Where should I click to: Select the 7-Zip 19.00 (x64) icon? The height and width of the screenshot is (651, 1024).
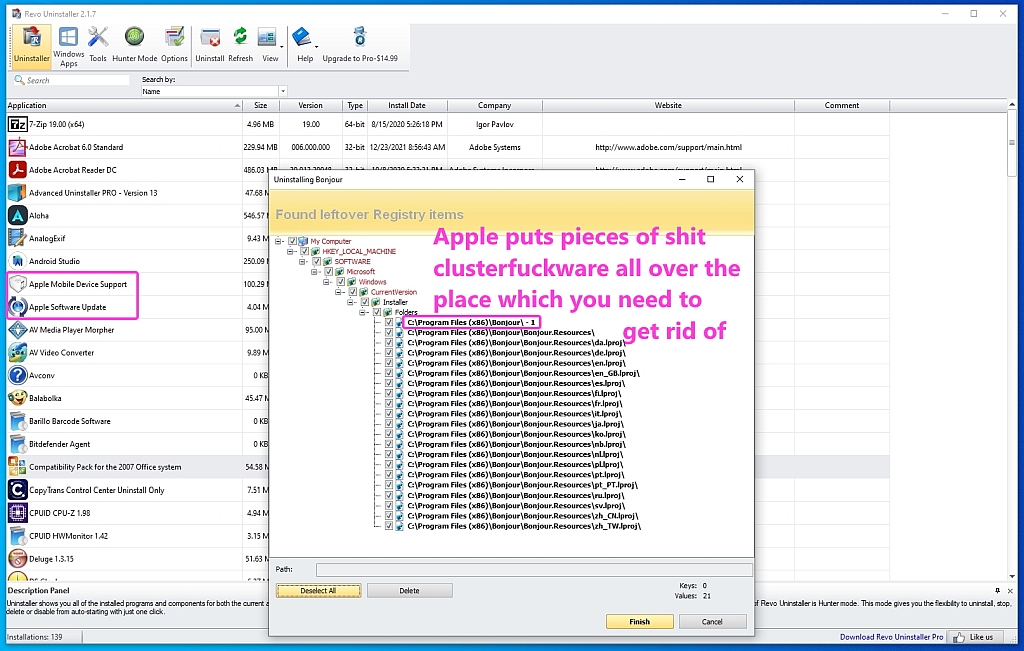18,124
